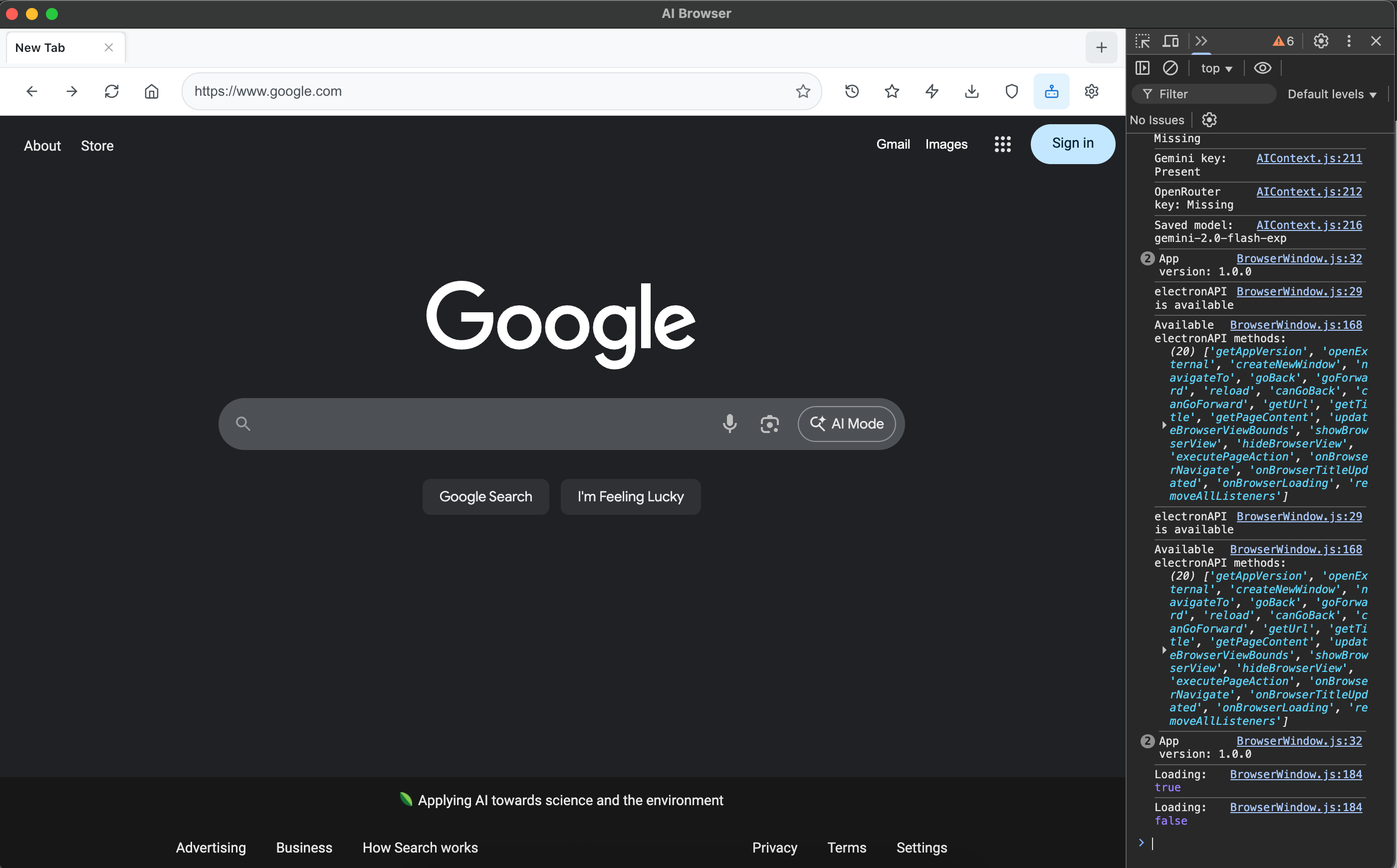The width and height of the screenshot is (1397, 868).
Task: Open the history clock icon
Action: click(x=852, y=91)
